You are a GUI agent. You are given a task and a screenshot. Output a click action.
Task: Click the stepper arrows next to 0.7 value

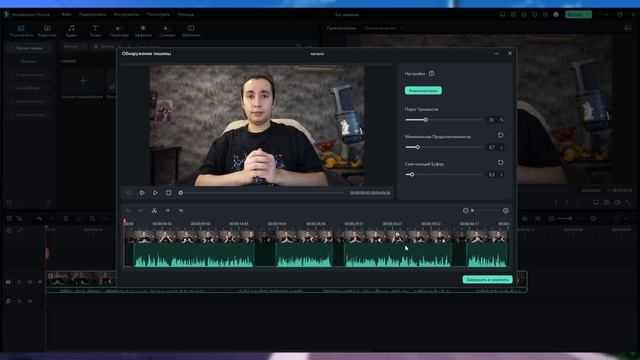502,147
